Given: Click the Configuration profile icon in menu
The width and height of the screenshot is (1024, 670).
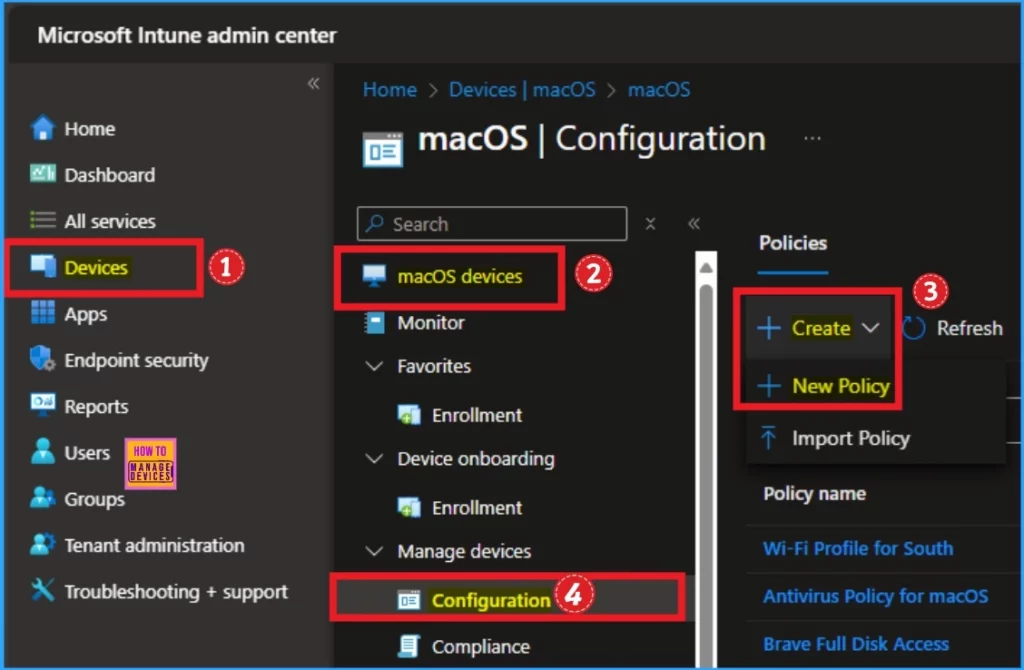Looking at the screenshot, I should pyautogui.click(x=409, y=600).
